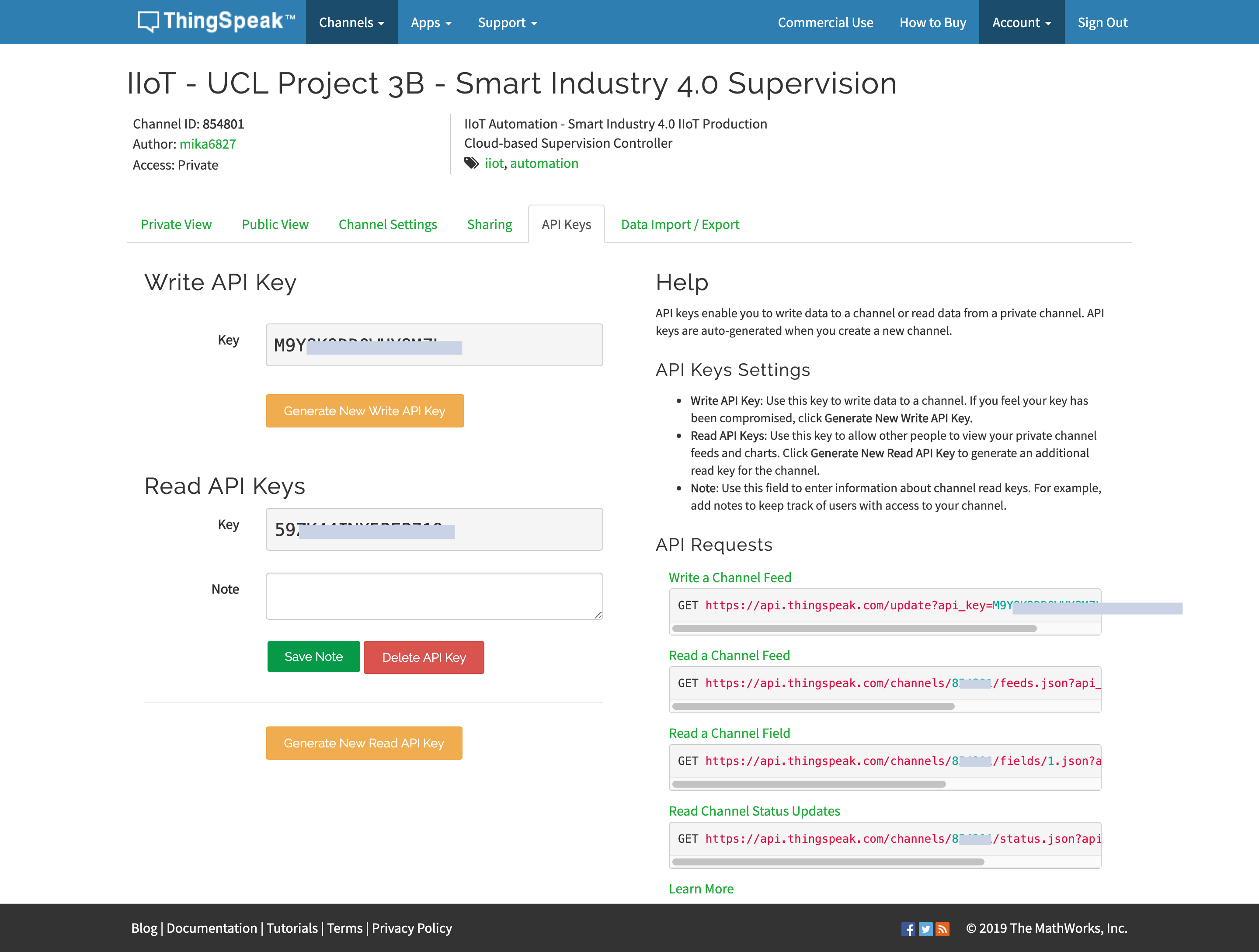Click scrollbar under Read a Channel Feed
Screen dimensions: 1259x952
coord(814,707)
